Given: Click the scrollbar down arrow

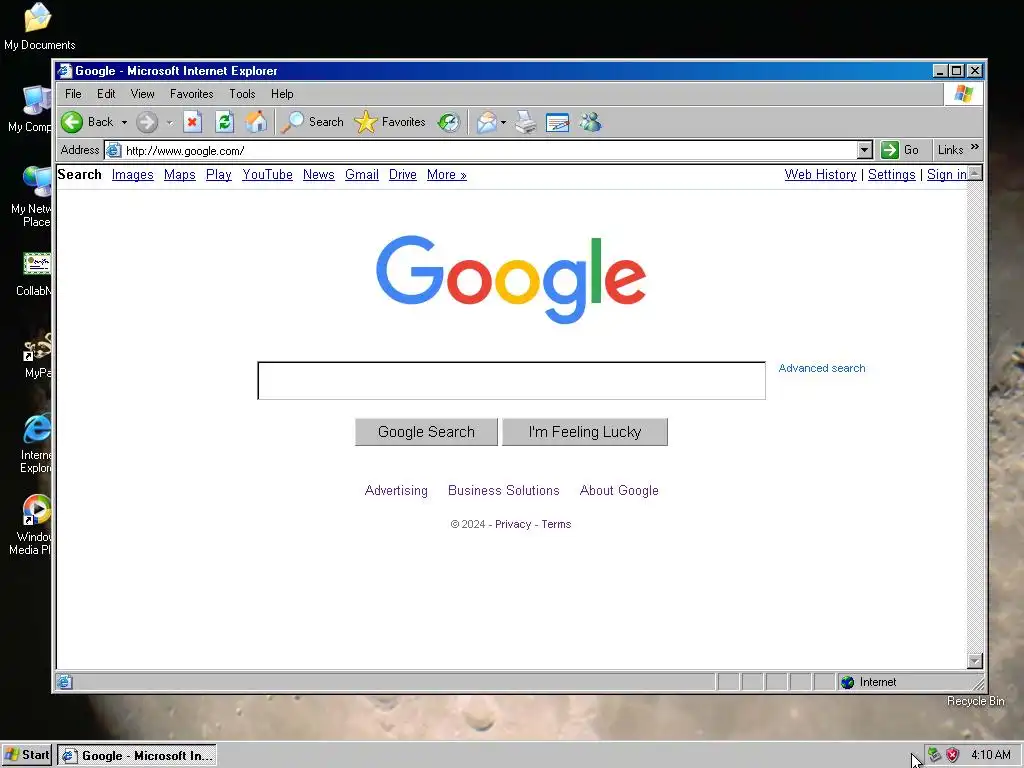Looking at the screenshot, I should click(975, 661).
